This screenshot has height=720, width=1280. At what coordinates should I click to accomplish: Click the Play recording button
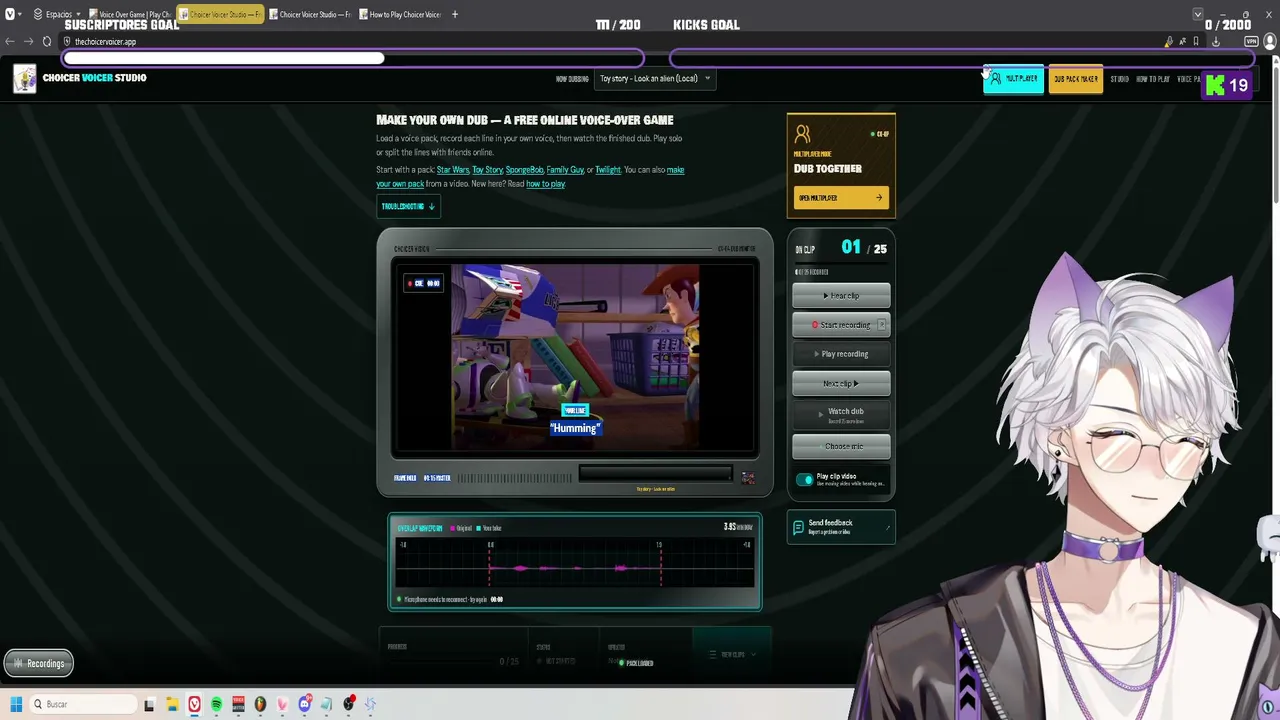[841, 354]
